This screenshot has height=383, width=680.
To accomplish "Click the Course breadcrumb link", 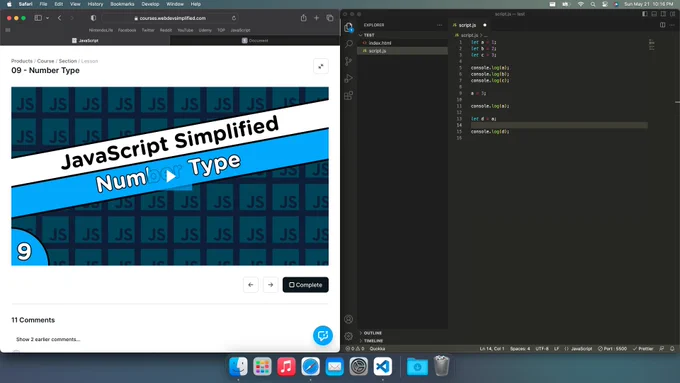I will pos(46,61).
